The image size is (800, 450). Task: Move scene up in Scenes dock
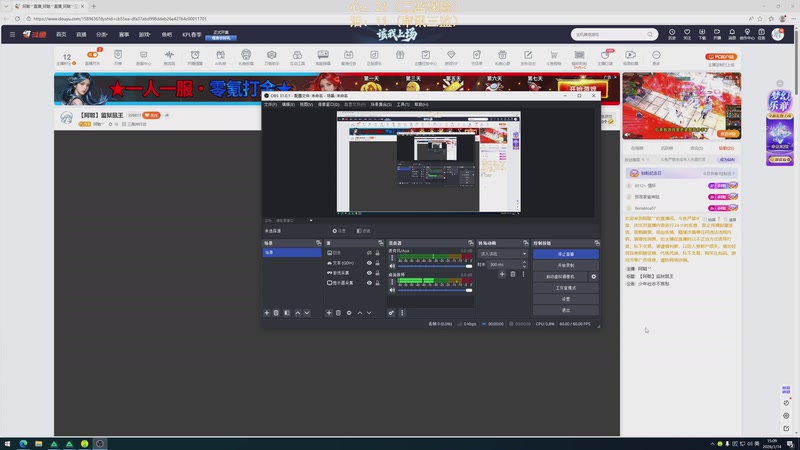(298, 313)
